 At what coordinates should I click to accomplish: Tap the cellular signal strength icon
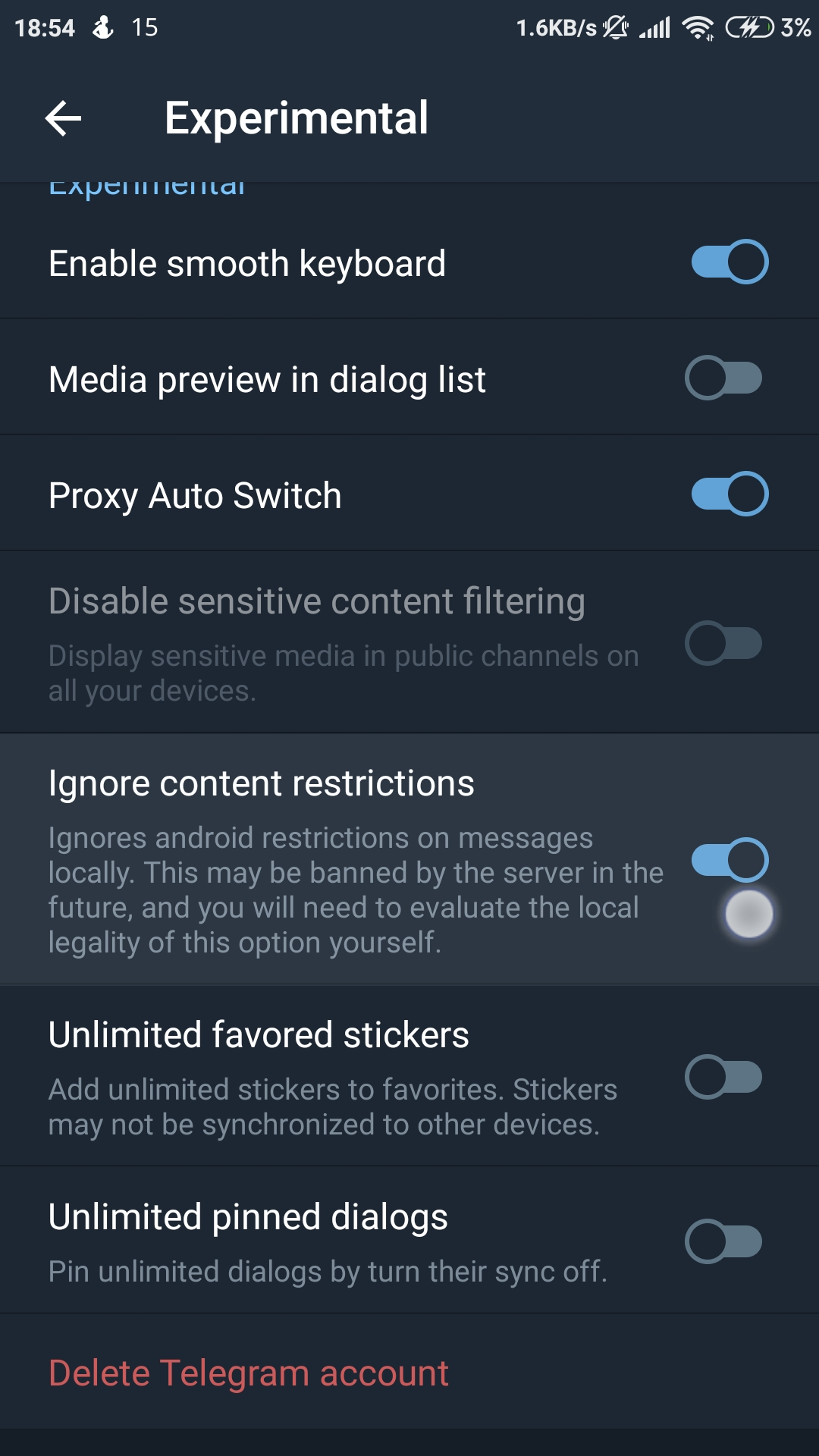pyautogui.click(x=654, y=27)
